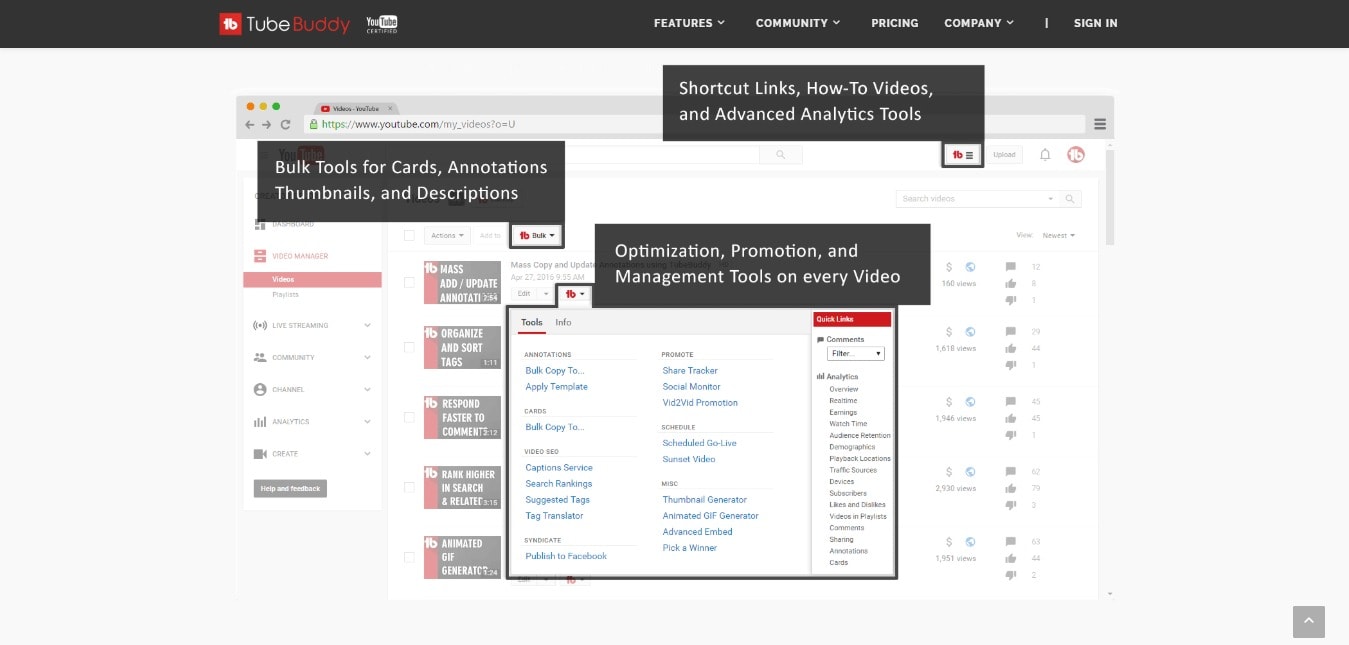Screen dimensions: 1349x645
Task: Click the globe icon for 1,618 views video
Action: tap(970, 332)
